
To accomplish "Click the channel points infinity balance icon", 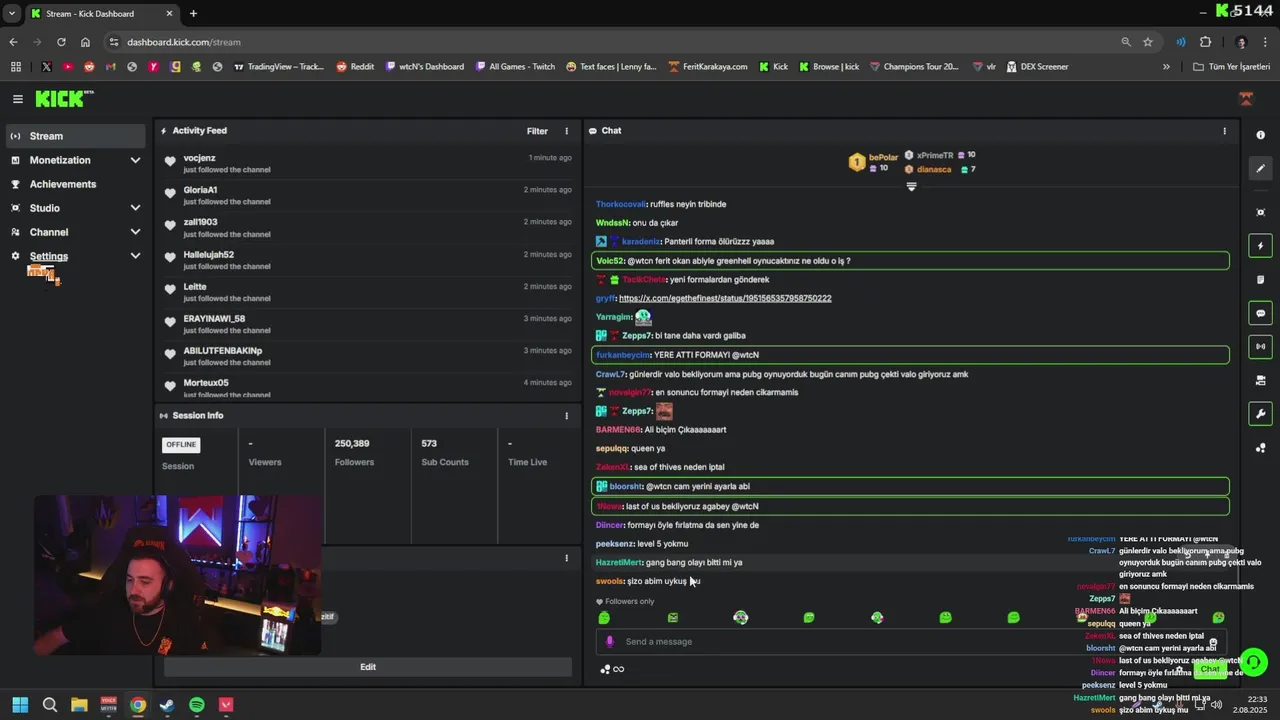I will pyautogui.click(x=612, y=669).
